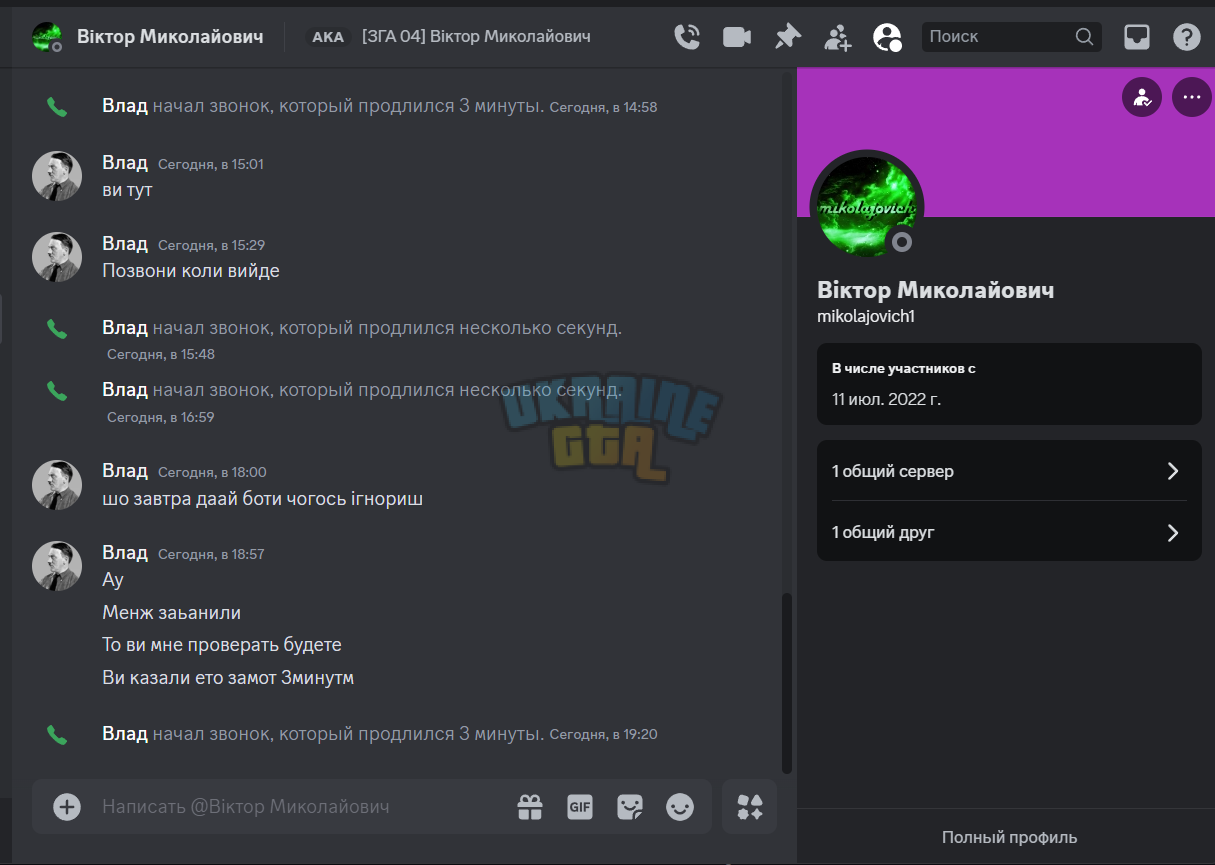Click the message Позвони коли вийде
1215x865 pixels.
(x=191, y=271)
